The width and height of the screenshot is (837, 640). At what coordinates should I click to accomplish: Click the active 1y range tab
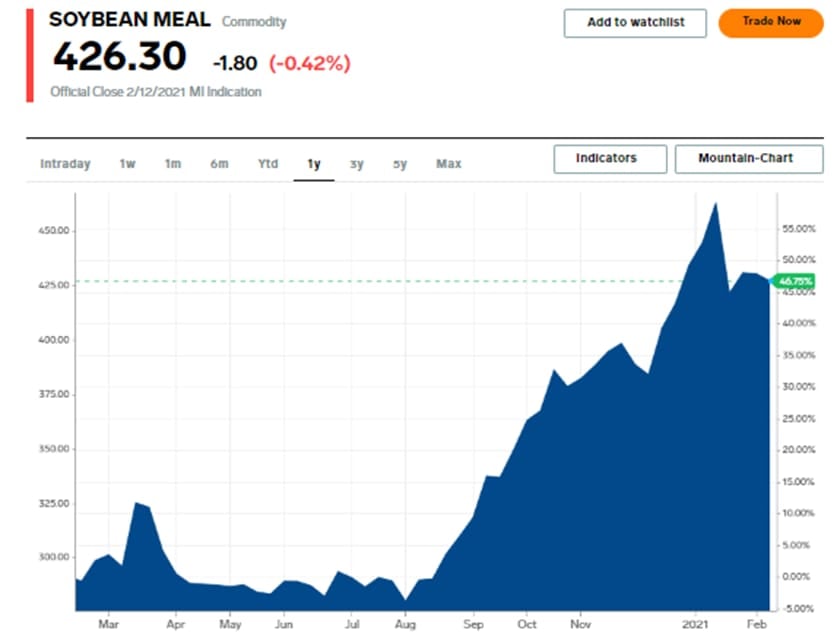[314, 164]
